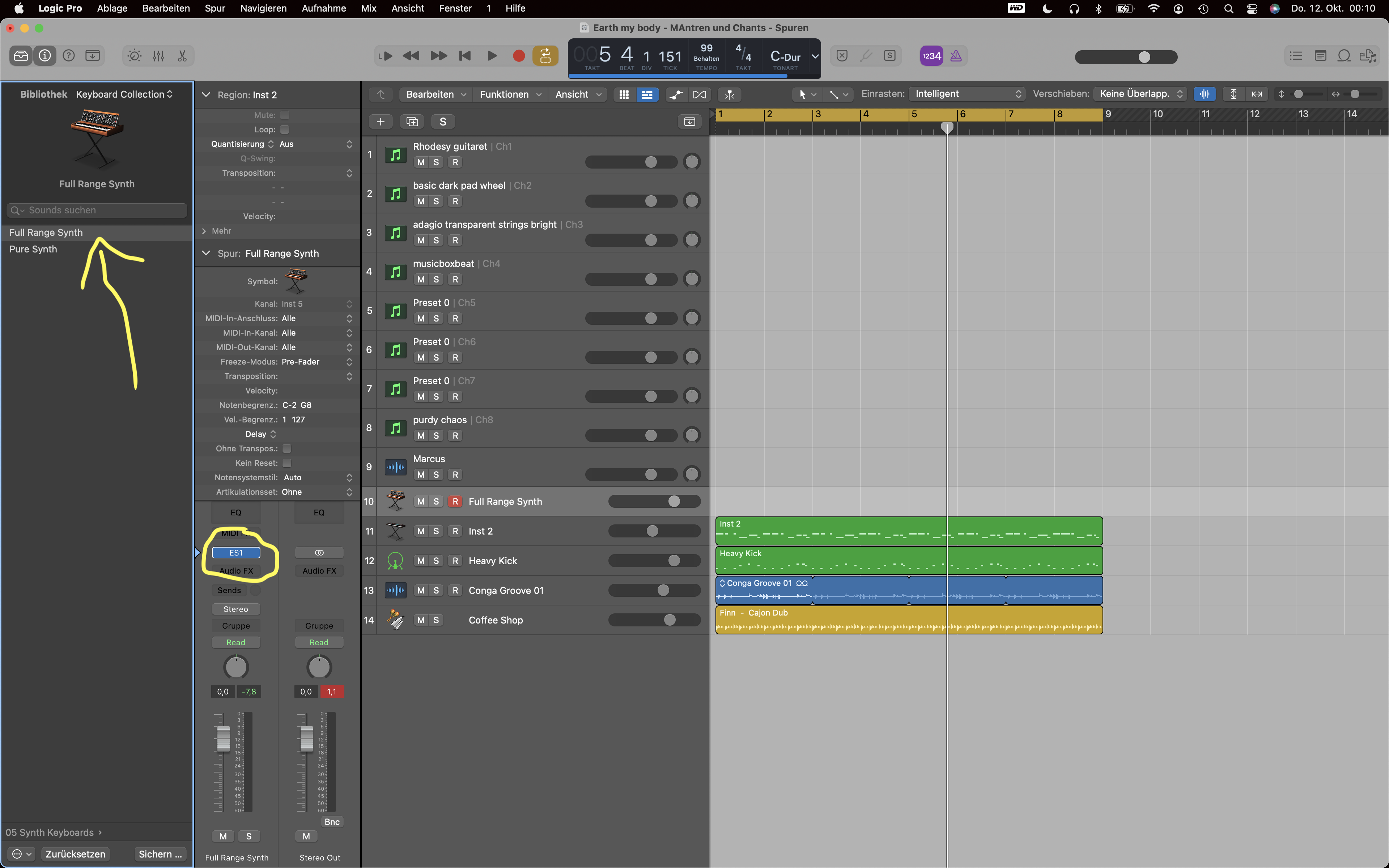Expand the Mehr disclosure triangle
Screen dimensions: 1389x868
[204, 231]
